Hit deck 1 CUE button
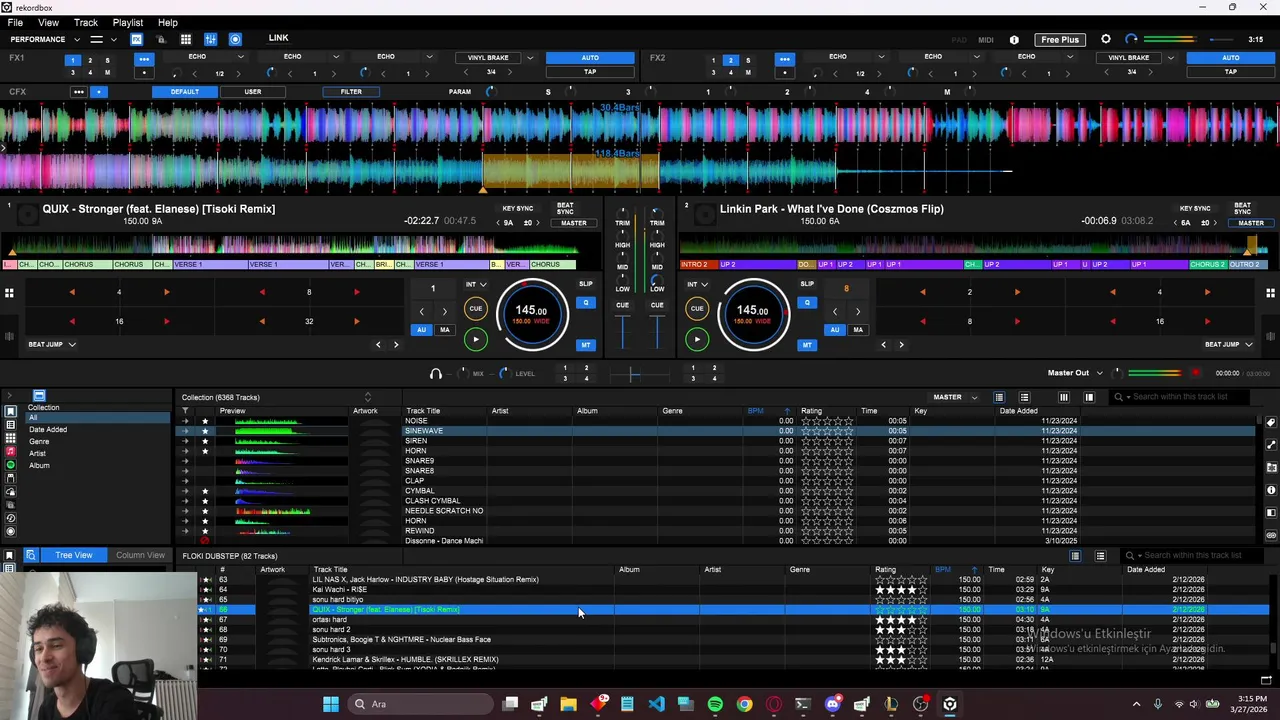Screen dimensions: 1280x720 click(x=476, y=309)
